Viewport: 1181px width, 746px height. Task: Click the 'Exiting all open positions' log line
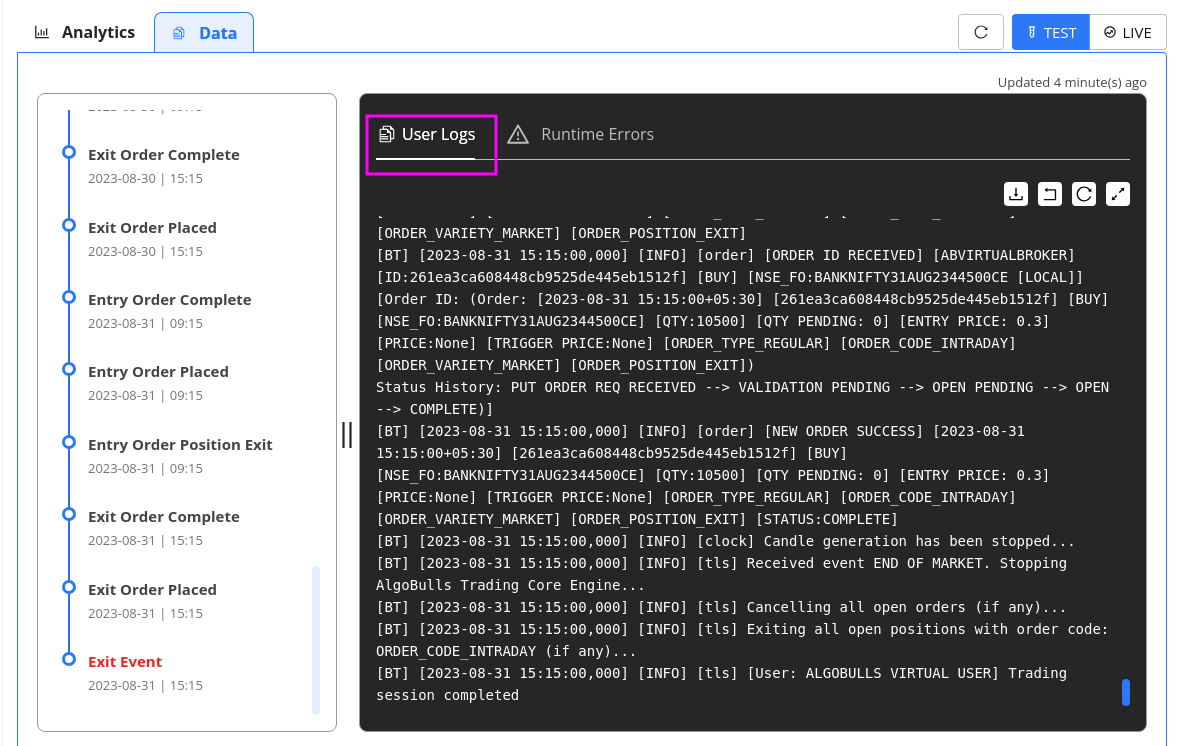(x=743, y=640)
